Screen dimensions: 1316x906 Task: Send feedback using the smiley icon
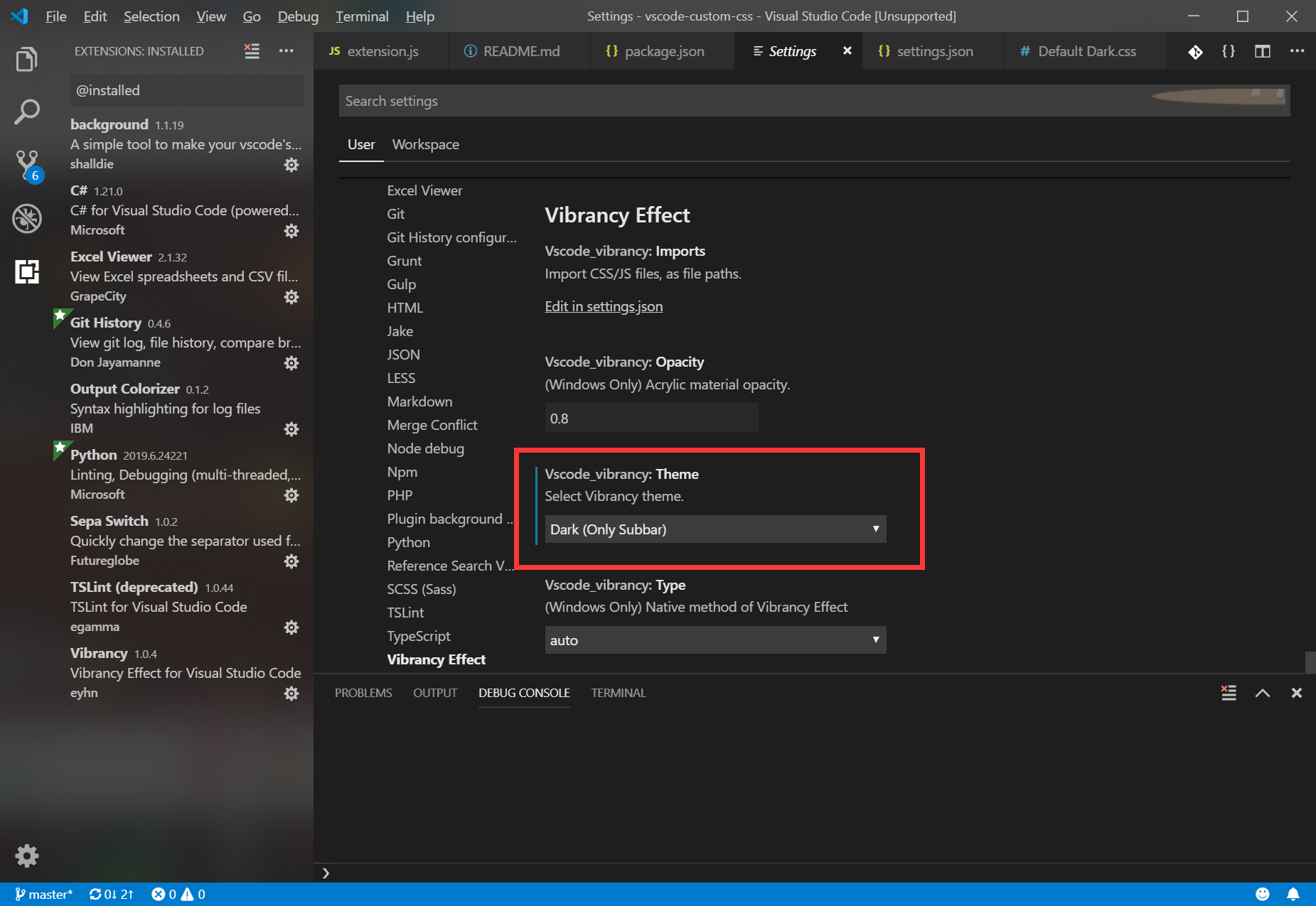1263,893
